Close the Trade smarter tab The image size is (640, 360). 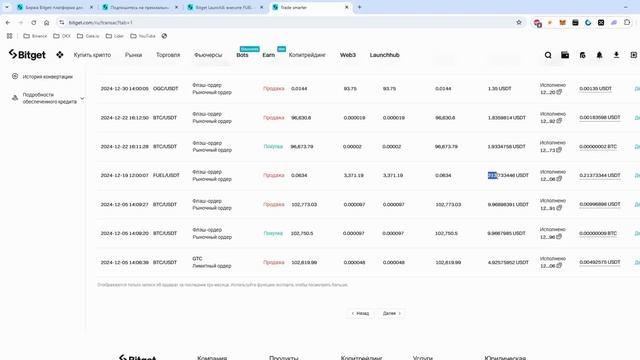(x=347, y=7)
